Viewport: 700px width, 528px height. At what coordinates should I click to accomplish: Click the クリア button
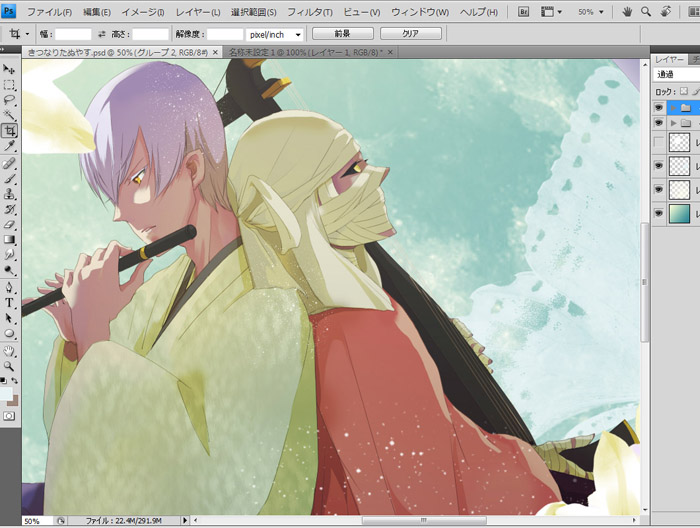coord(411,33)
